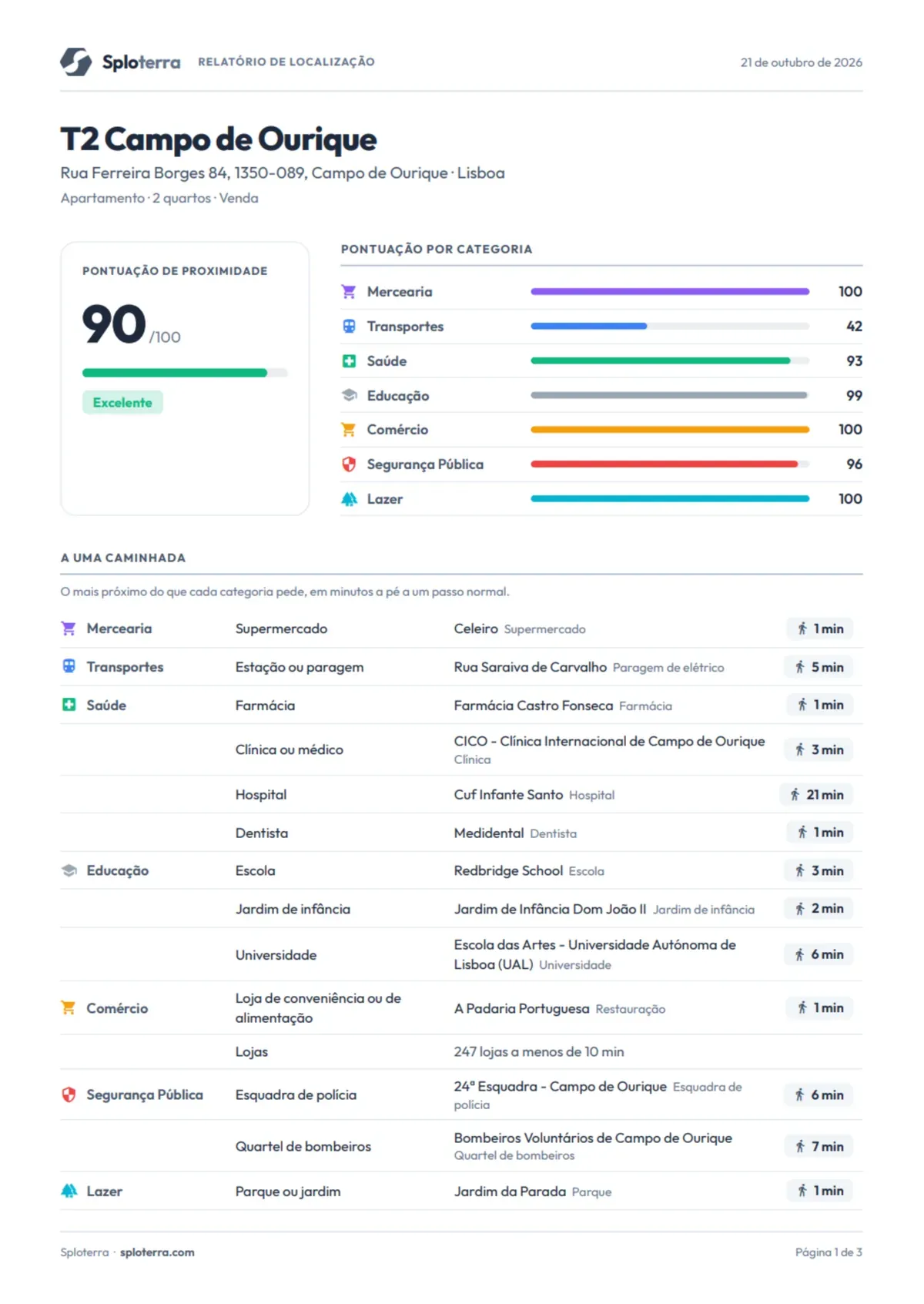The image size is (924, 1304).
Task: Click the Saúde score bar
Action: point(670,361)
